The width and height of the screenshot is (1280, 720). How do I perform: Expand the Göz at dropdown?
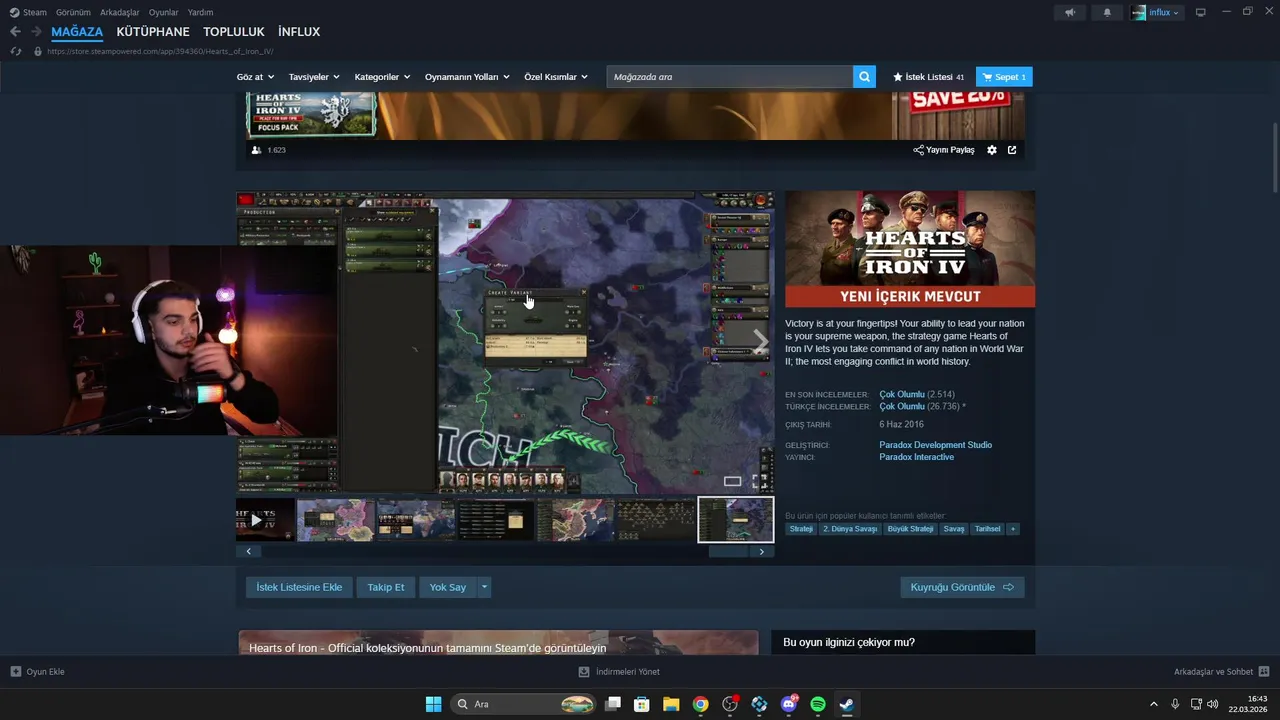coord(255,77)
